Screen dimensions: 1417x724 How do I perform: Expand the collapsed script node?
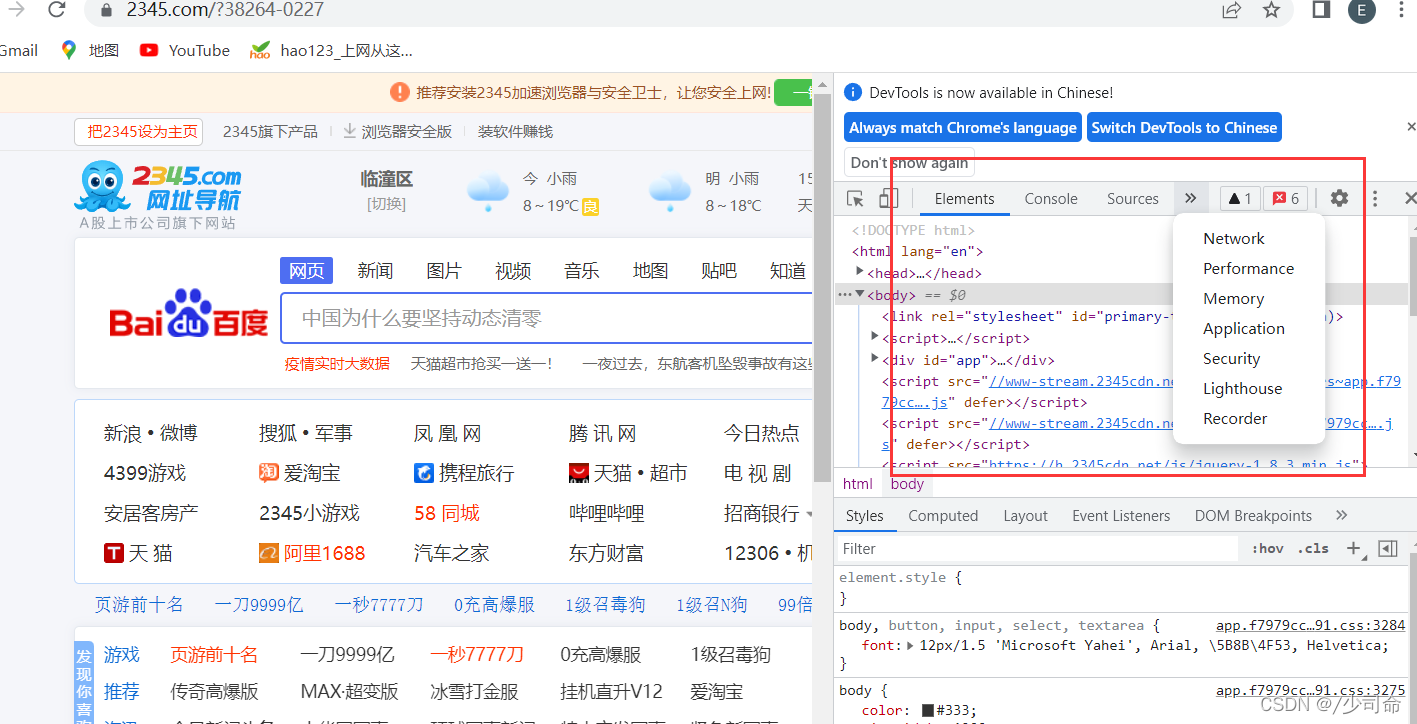tap(875, 337)
